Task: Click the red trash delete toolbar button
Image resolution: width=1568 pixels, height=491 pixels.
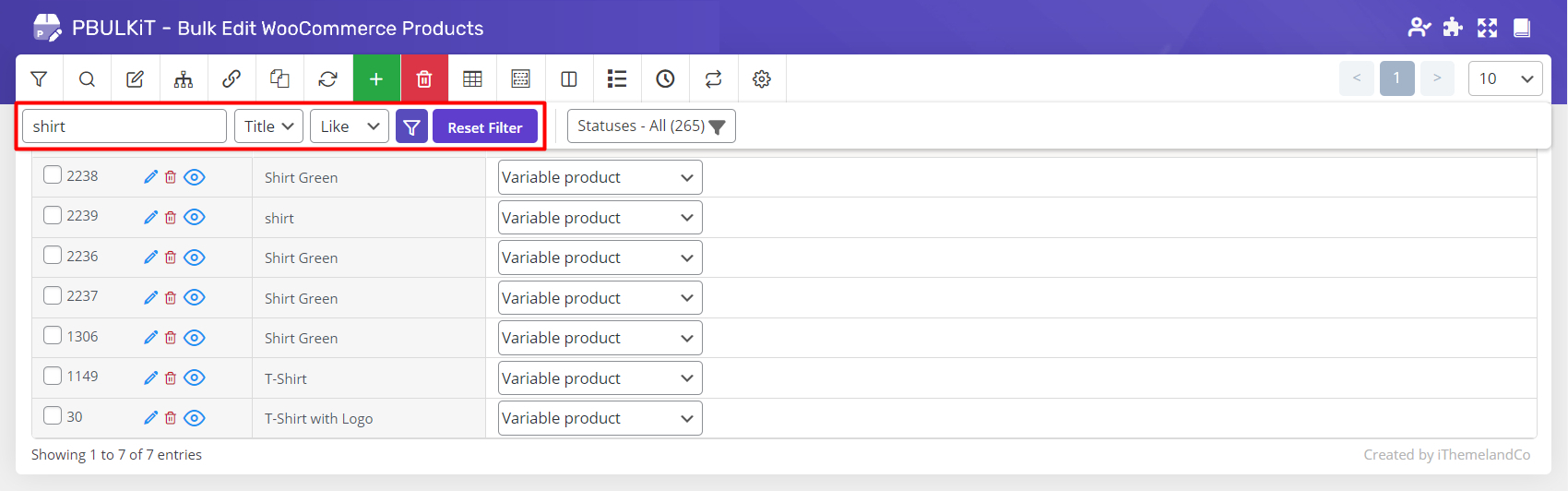Action: point(424,79)
